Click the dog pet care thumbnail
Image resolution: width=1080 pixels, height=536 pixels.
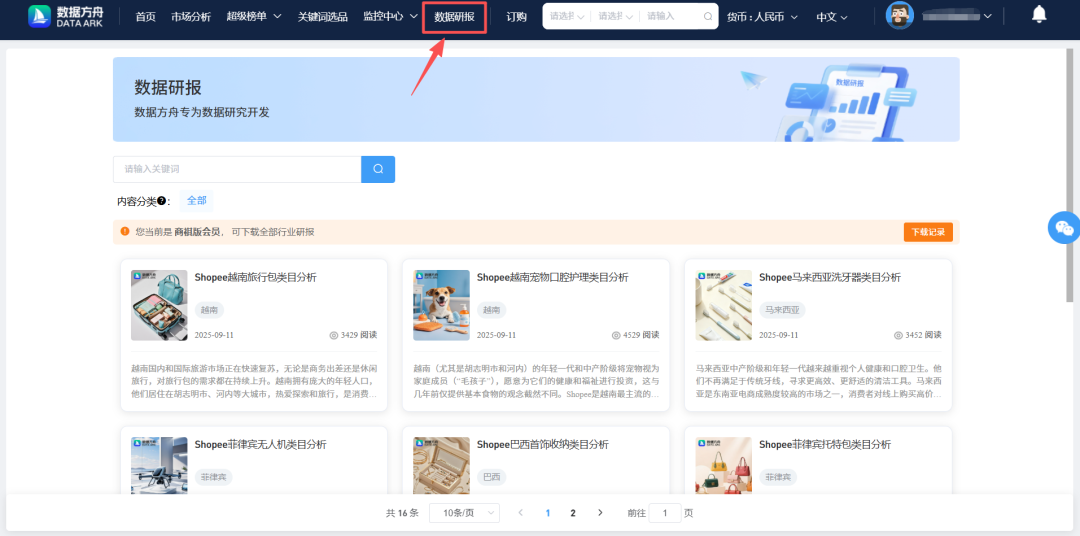pos(442,305)
